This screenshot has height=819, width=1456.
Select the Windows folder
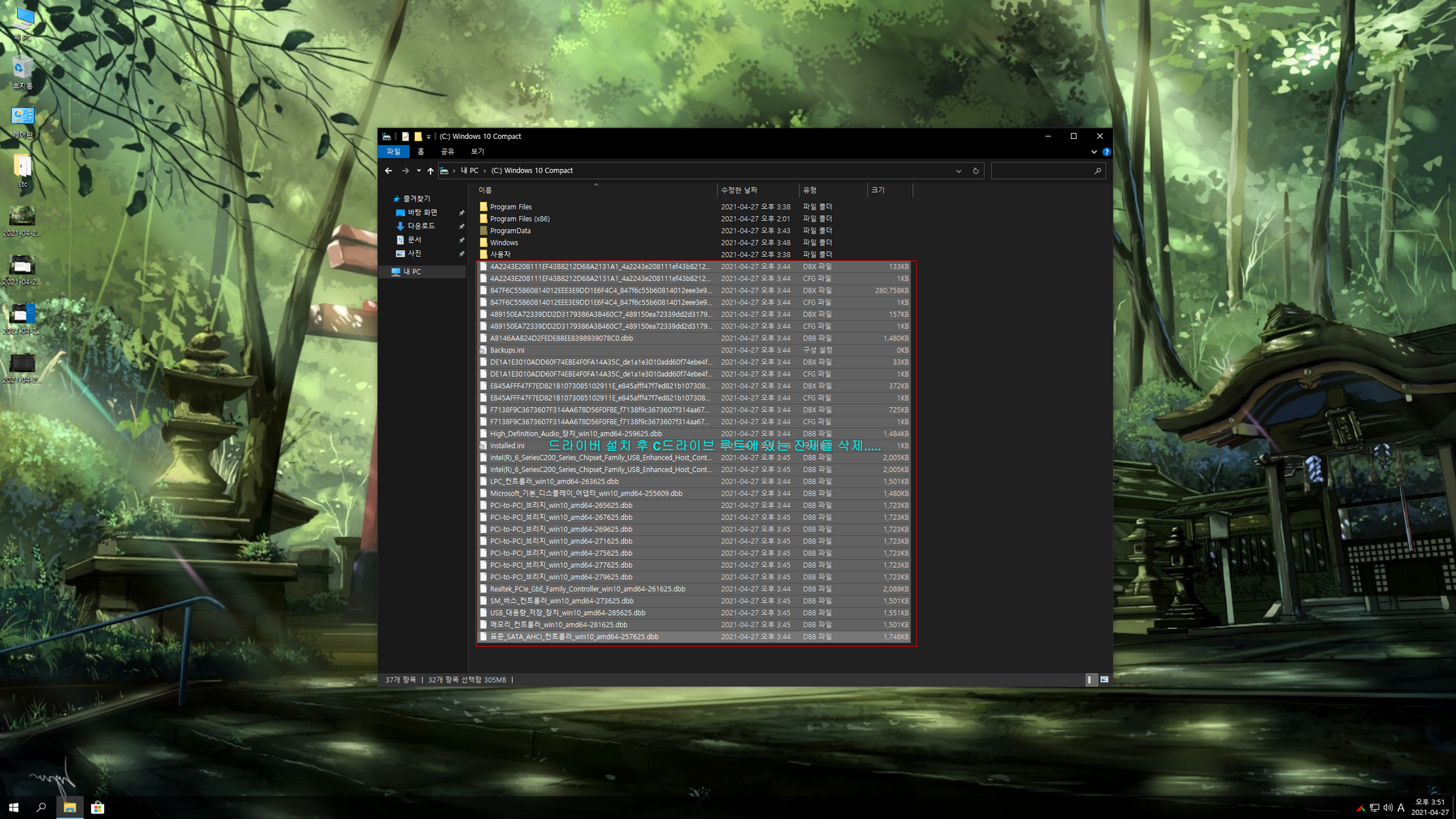coord(504,242)
